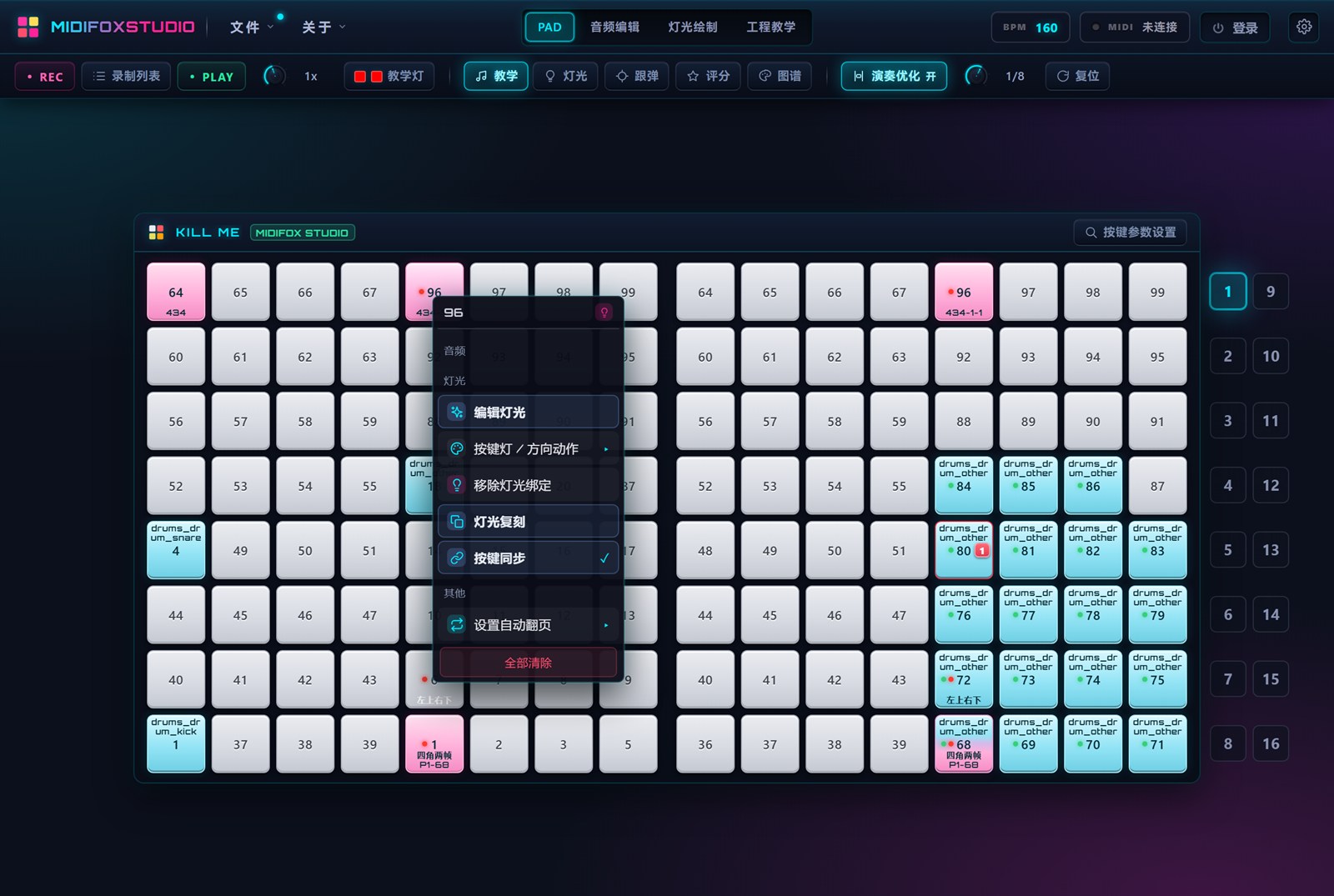Expand the 按键灯 / 方向动作 submenu arrow
1334x896 pixels.
[606, 449]
